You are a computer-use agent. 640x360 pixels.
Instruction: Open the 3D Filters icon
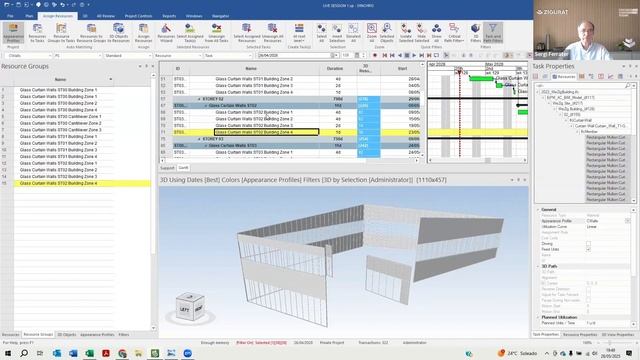(476, 33)
